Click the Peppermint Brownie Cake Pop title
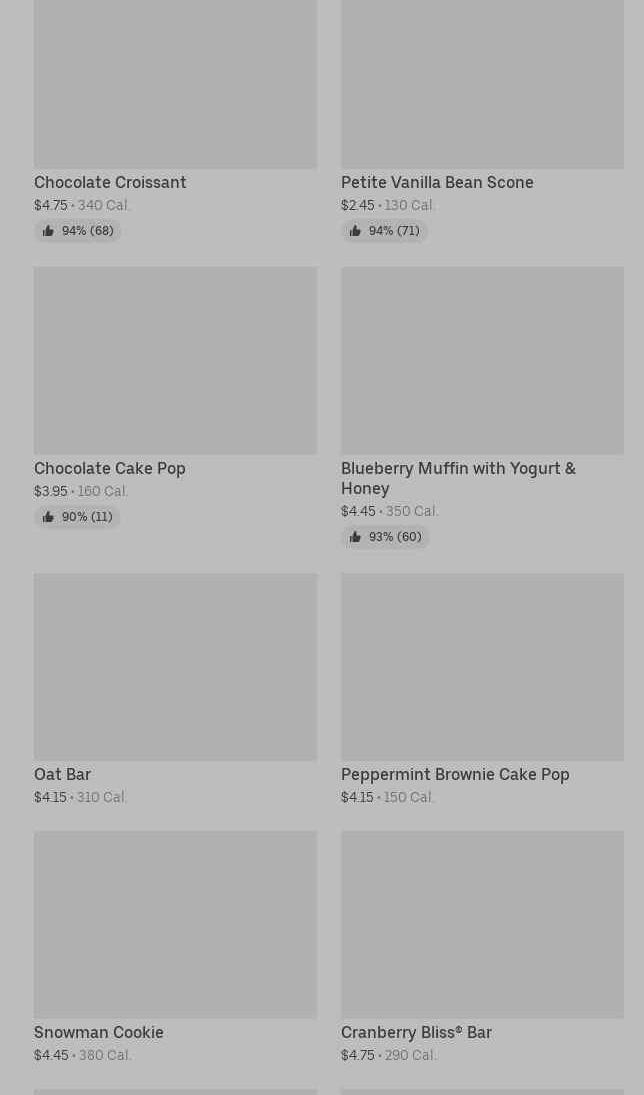Image resolution: width=644 pixels, height=1095 pixels. [455, 774]
